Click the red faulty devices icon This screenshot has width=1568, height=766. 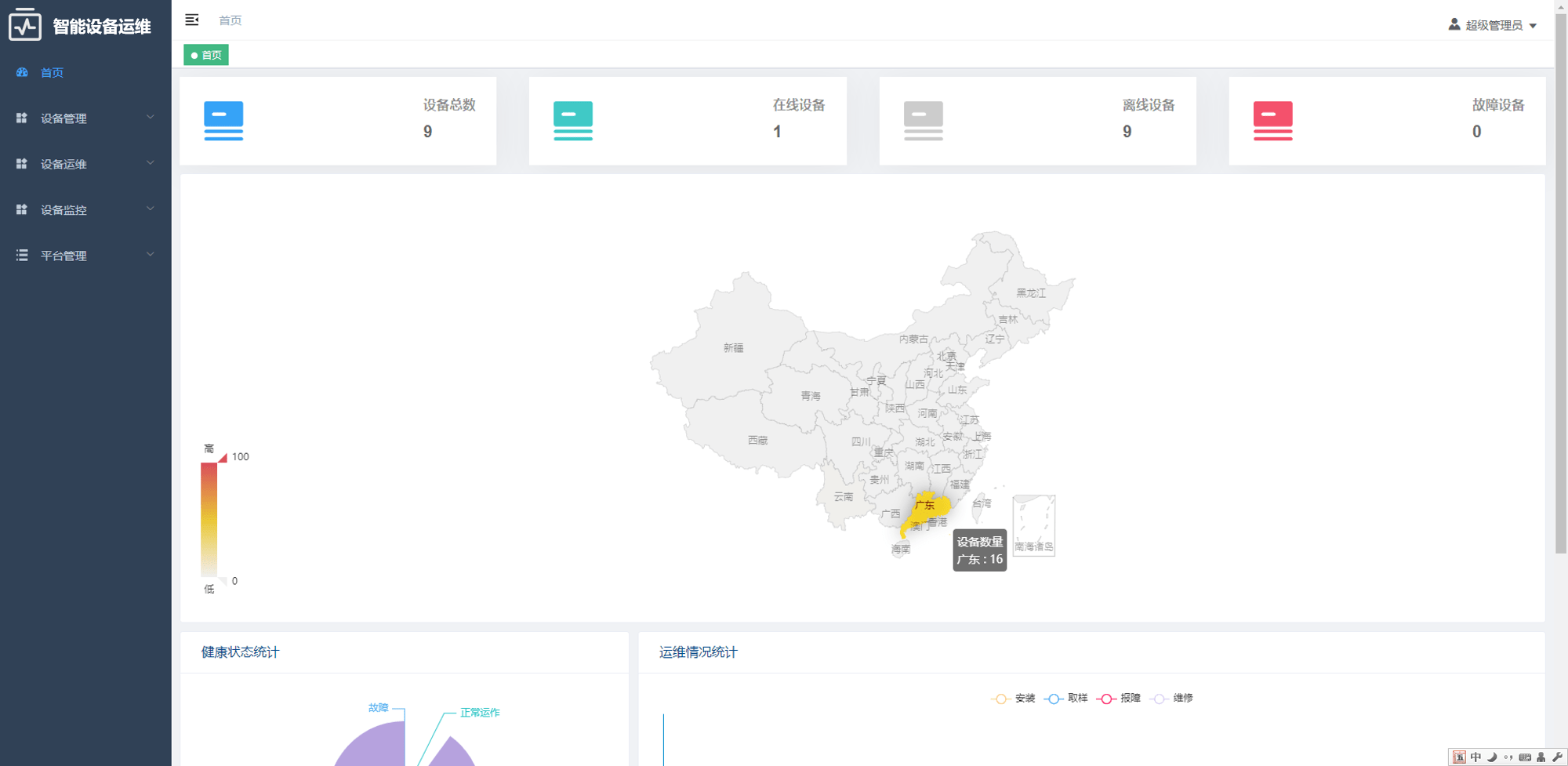coord(1272,121)
